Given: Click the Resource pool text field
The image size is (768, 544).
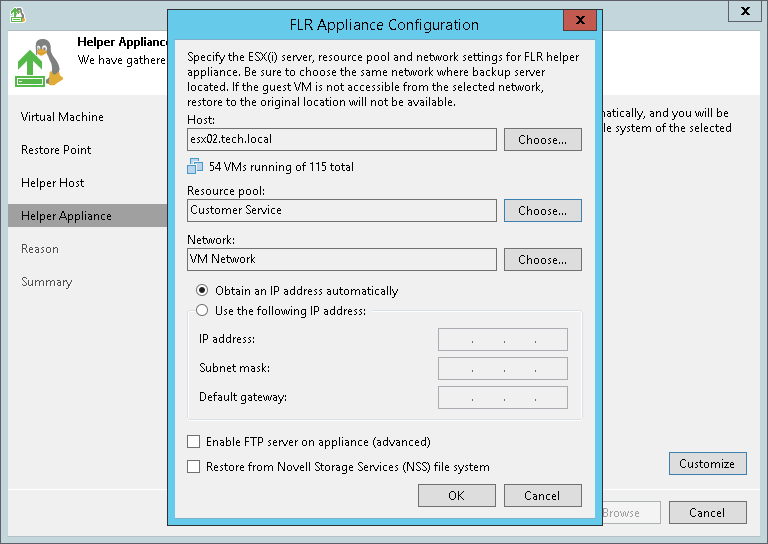Looking at the screenshot, I should tap(342, 211).
